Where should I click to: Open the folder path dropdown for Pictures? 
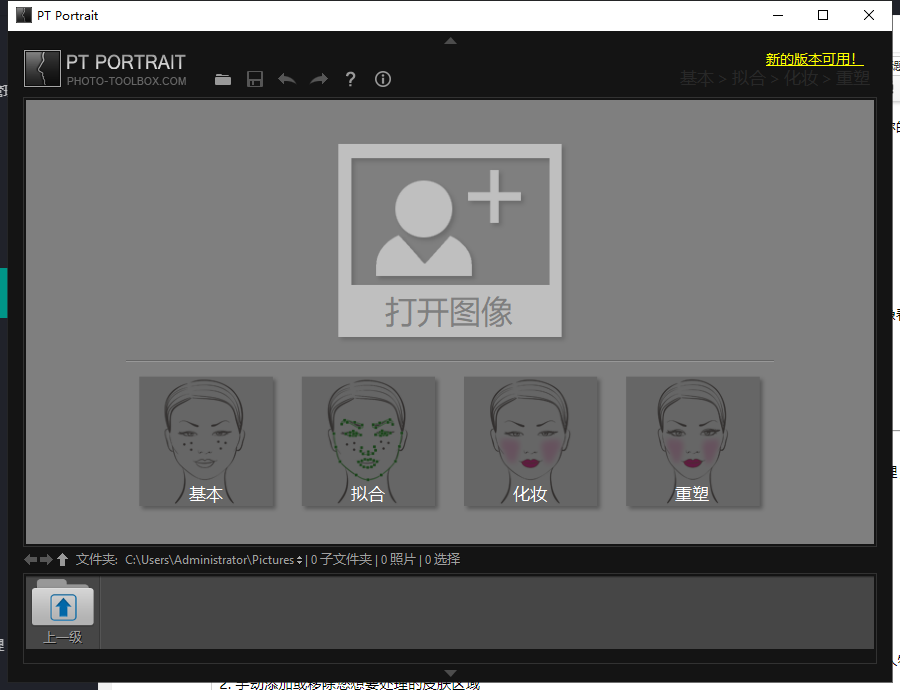pyautogui.click(x=299, y=560)
